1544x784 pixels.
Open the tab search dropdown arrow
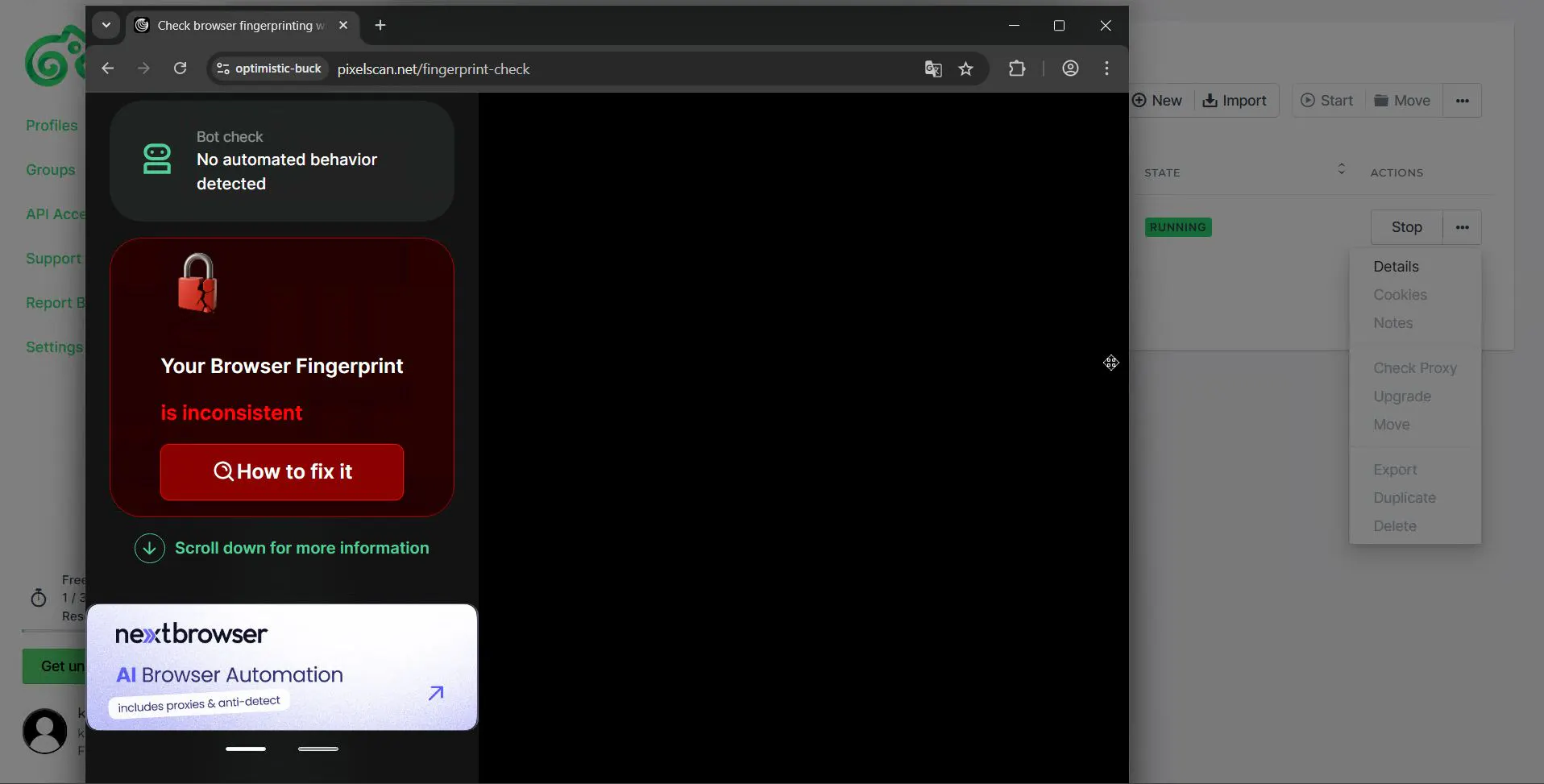click(106, 25)
